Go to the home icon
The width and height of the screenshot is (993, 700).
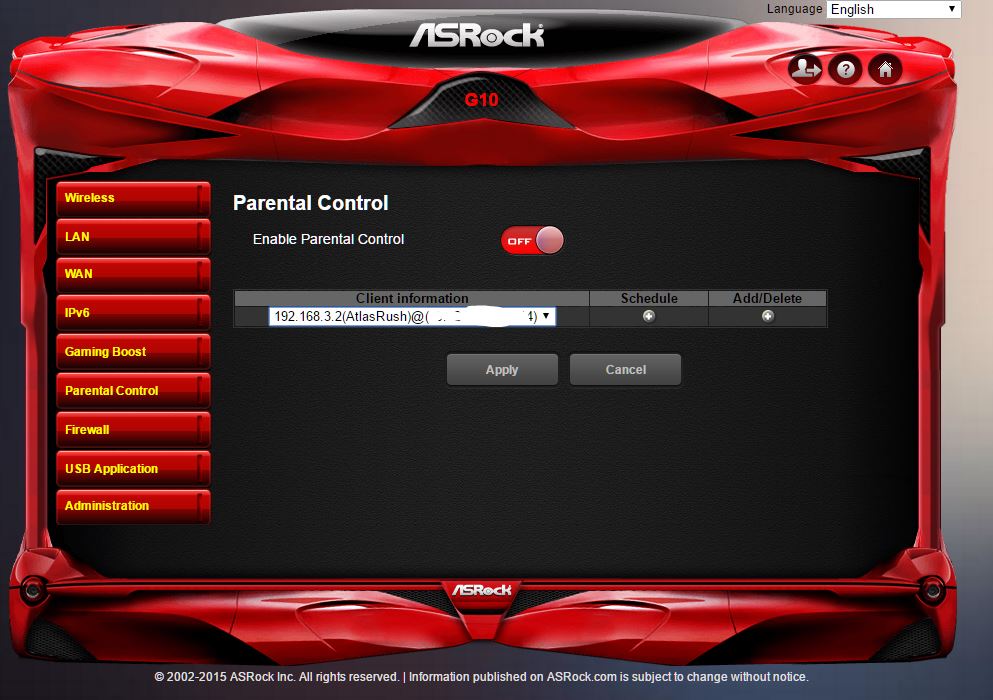tap(884, 69)
